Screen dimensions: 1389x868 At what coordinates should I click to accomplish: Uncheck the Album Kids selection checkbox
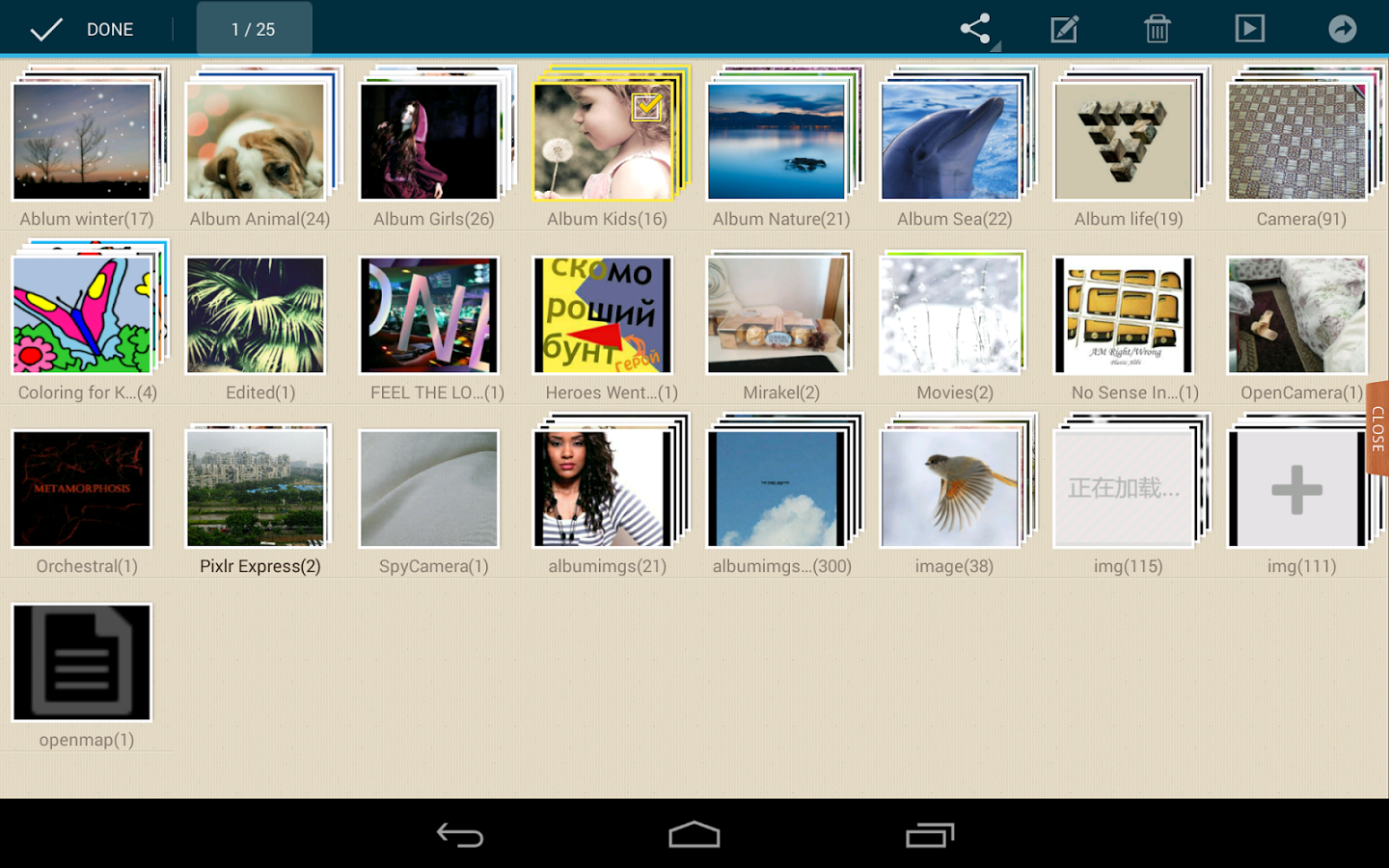(x=646, y=106)
